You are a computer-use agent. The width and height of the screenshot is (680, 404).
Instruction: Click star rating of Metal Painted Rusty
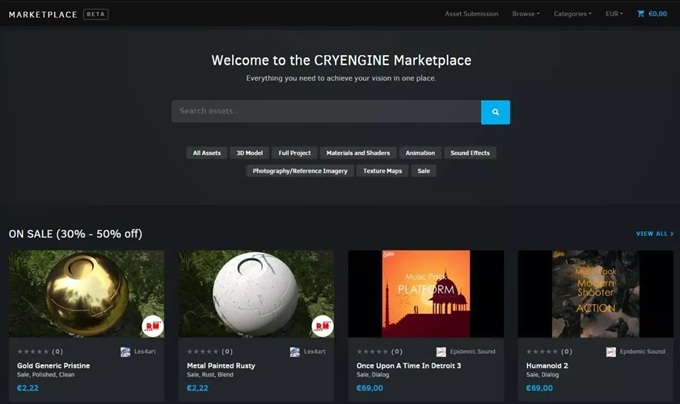[x=203, y=352]
